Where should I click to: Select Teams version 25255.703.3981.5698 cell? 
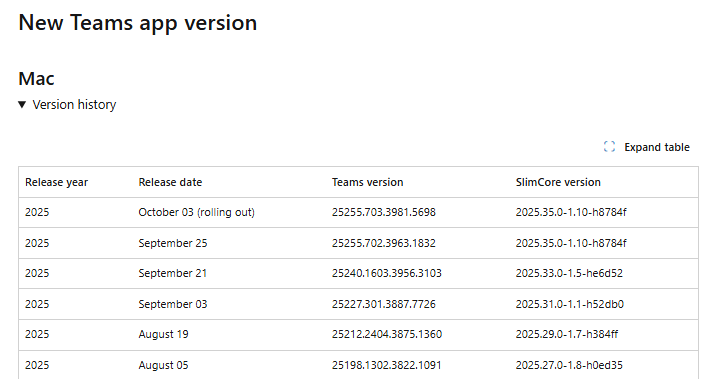click(x=384, y=212)
